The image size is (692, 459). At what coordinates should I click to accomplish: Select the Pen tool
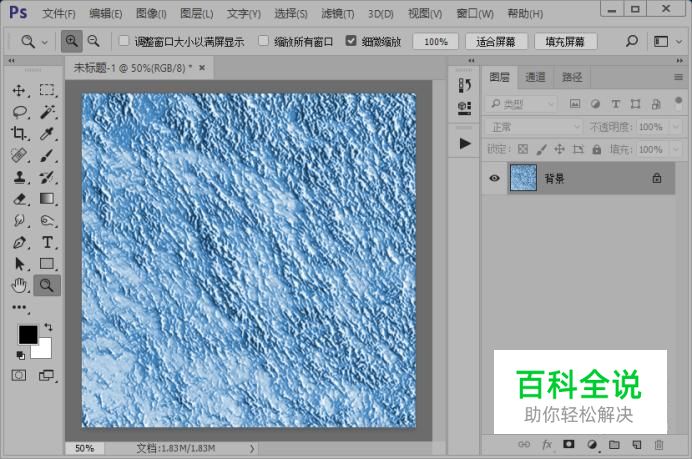tap(19, 242)
